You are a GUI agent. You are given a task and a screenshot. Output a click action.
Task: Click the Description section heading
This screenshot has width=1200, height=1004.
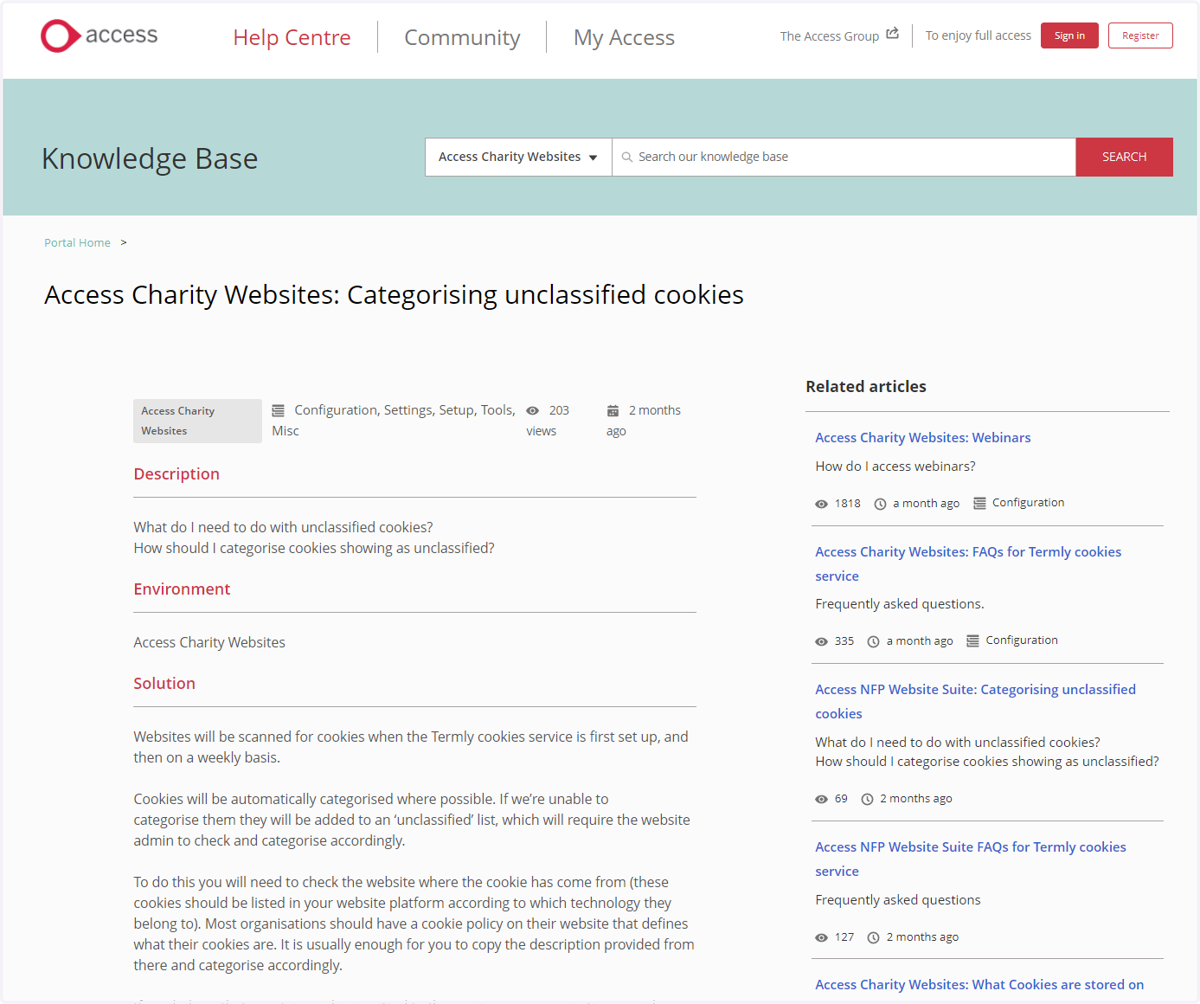[x=177, y=474]
